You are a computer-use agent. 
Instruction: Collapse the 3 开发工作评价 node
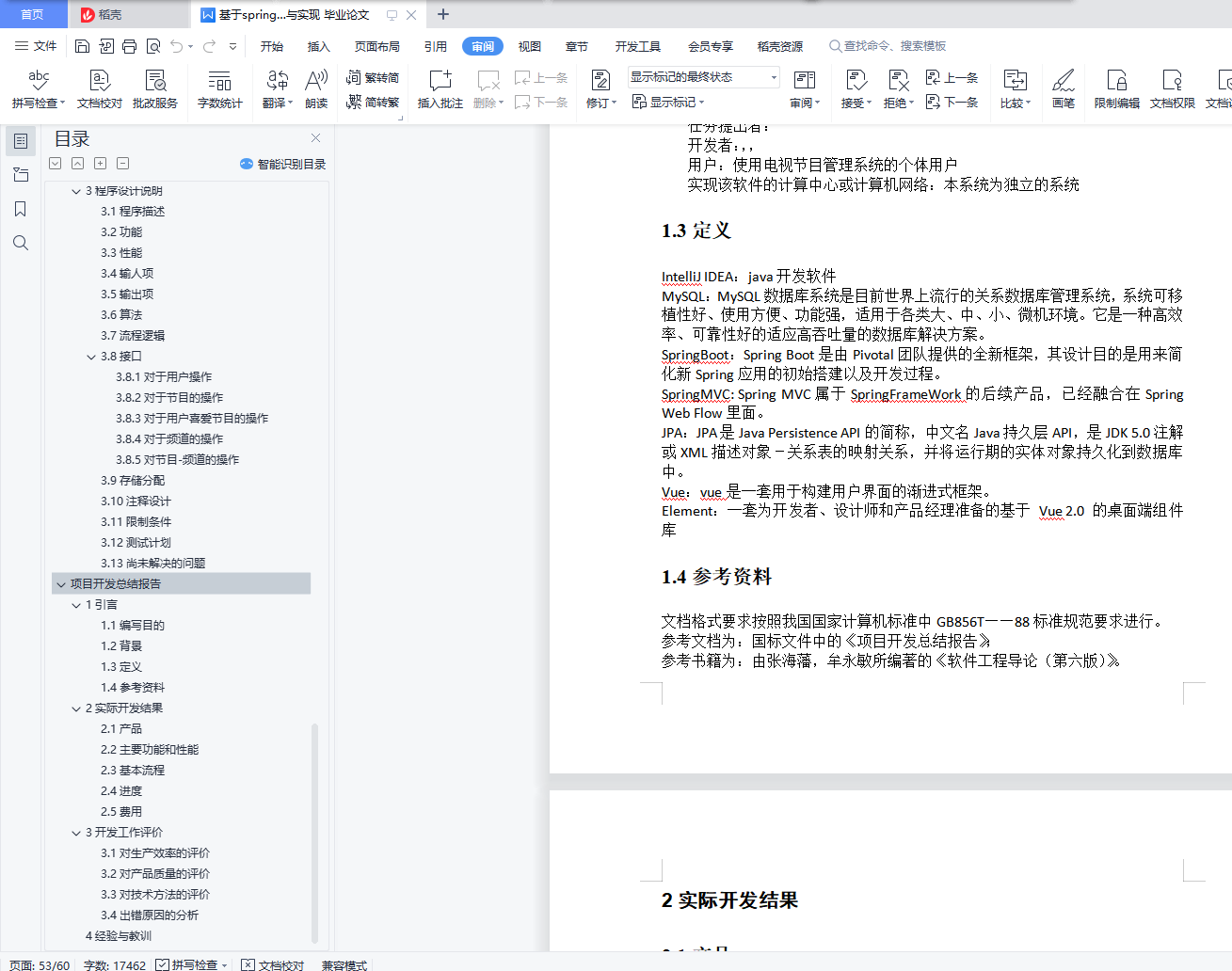[76, 833]
